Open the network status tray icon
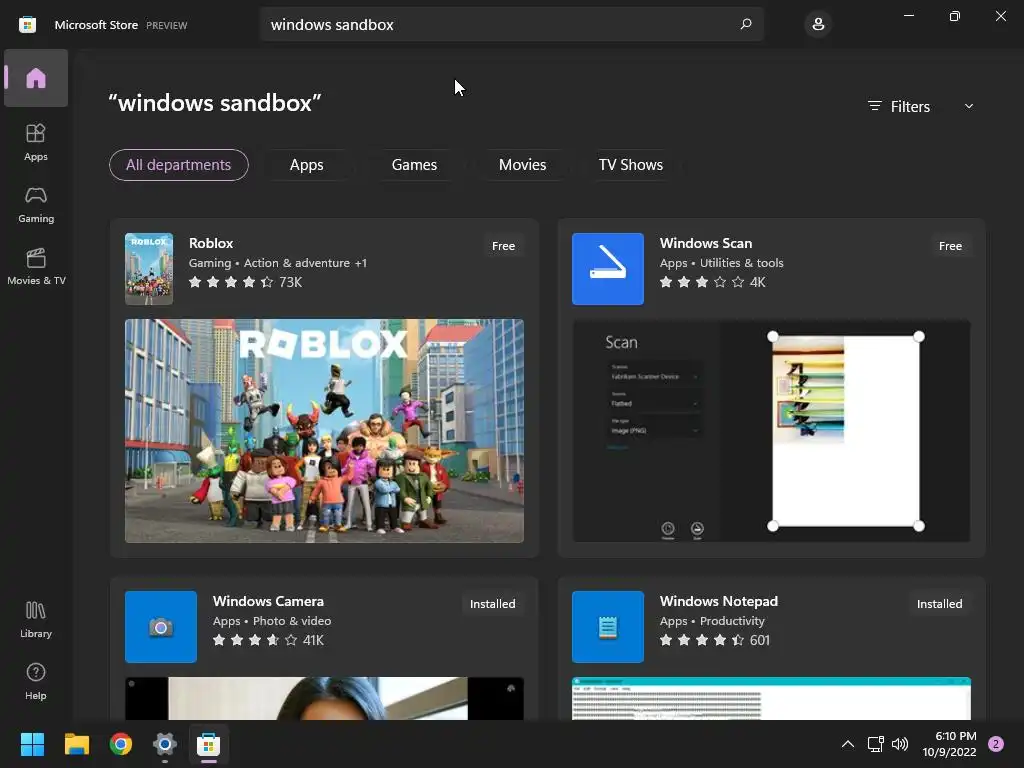The height and width of the screenshot is (768, 1024). tap(875, 744)
